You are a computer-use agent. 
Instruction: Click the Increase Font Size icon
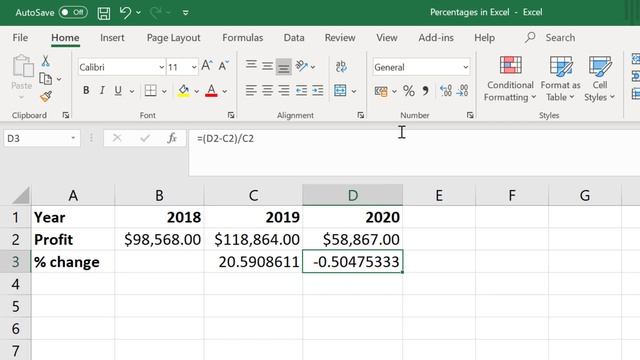207,66
